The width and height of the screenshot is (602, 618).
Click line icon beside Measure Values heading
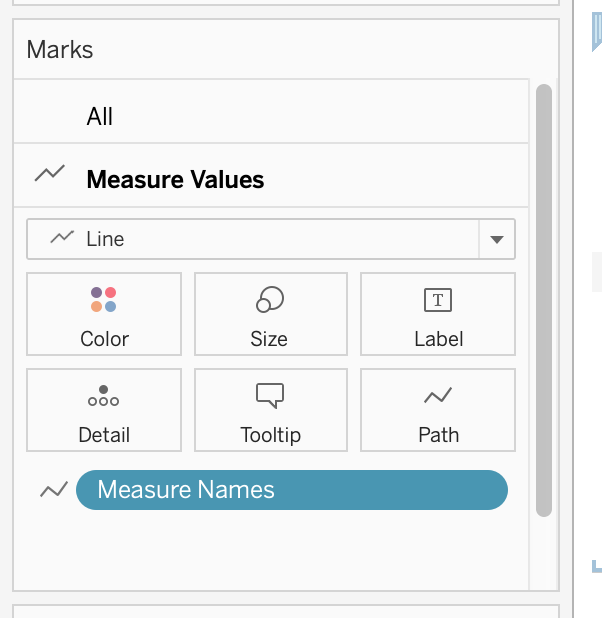tap(50, 174)
